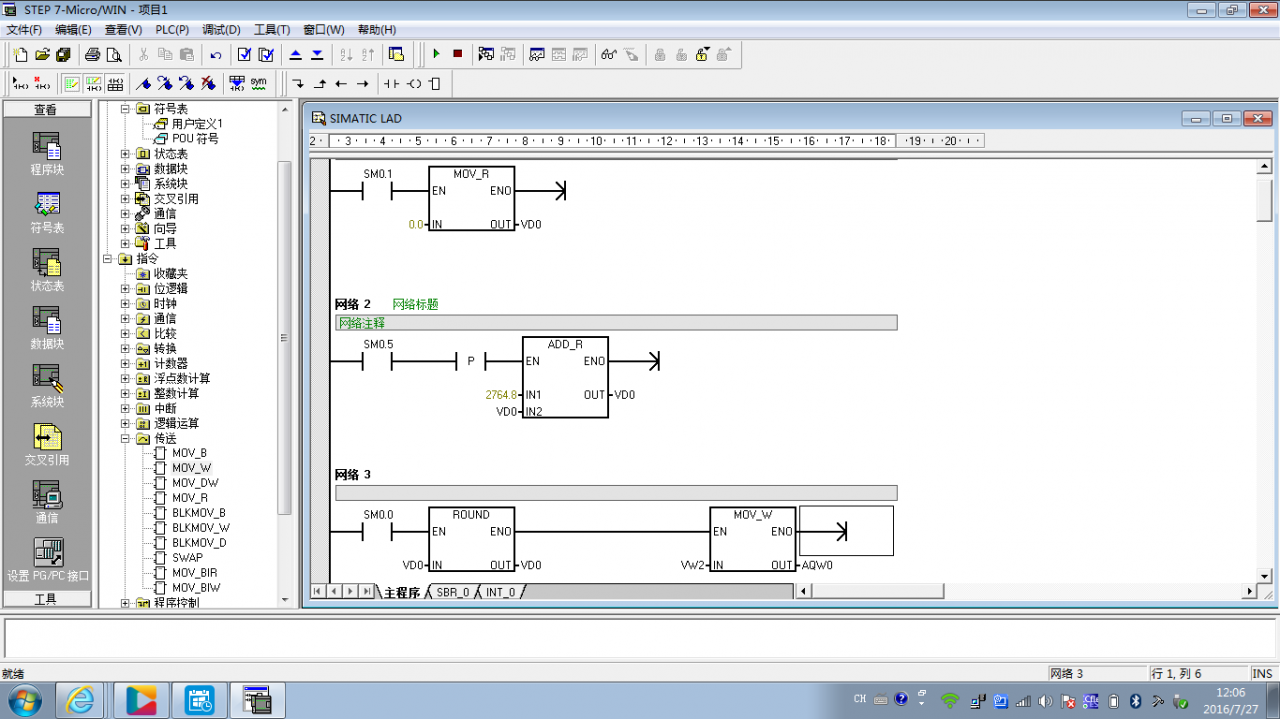Viewport: 1280px width, 719px height.
Task: Select SWAP in the instruction tree
Action: [187, 558]
